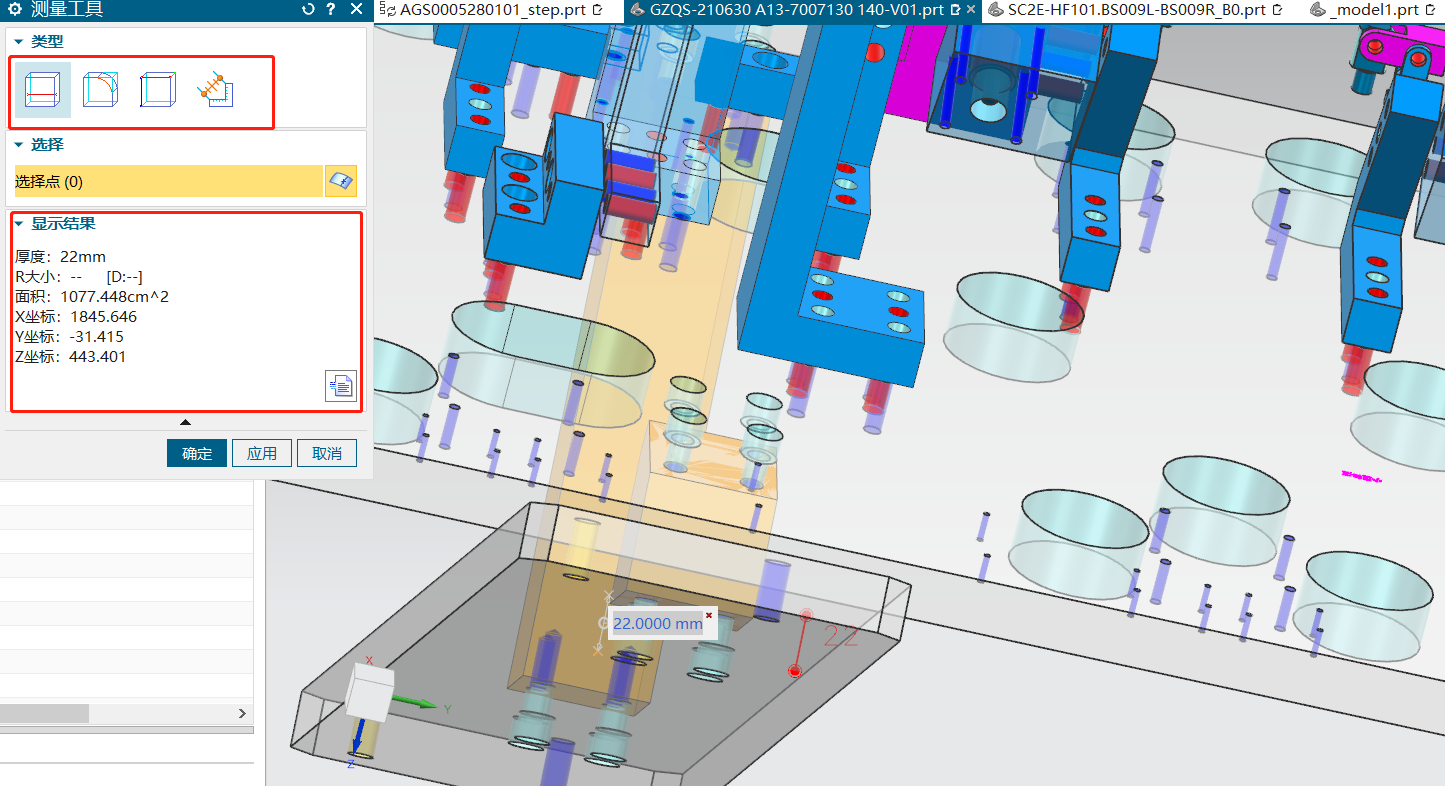
Task: Collapse the 显示结果 section
Action: click(18, 224)
